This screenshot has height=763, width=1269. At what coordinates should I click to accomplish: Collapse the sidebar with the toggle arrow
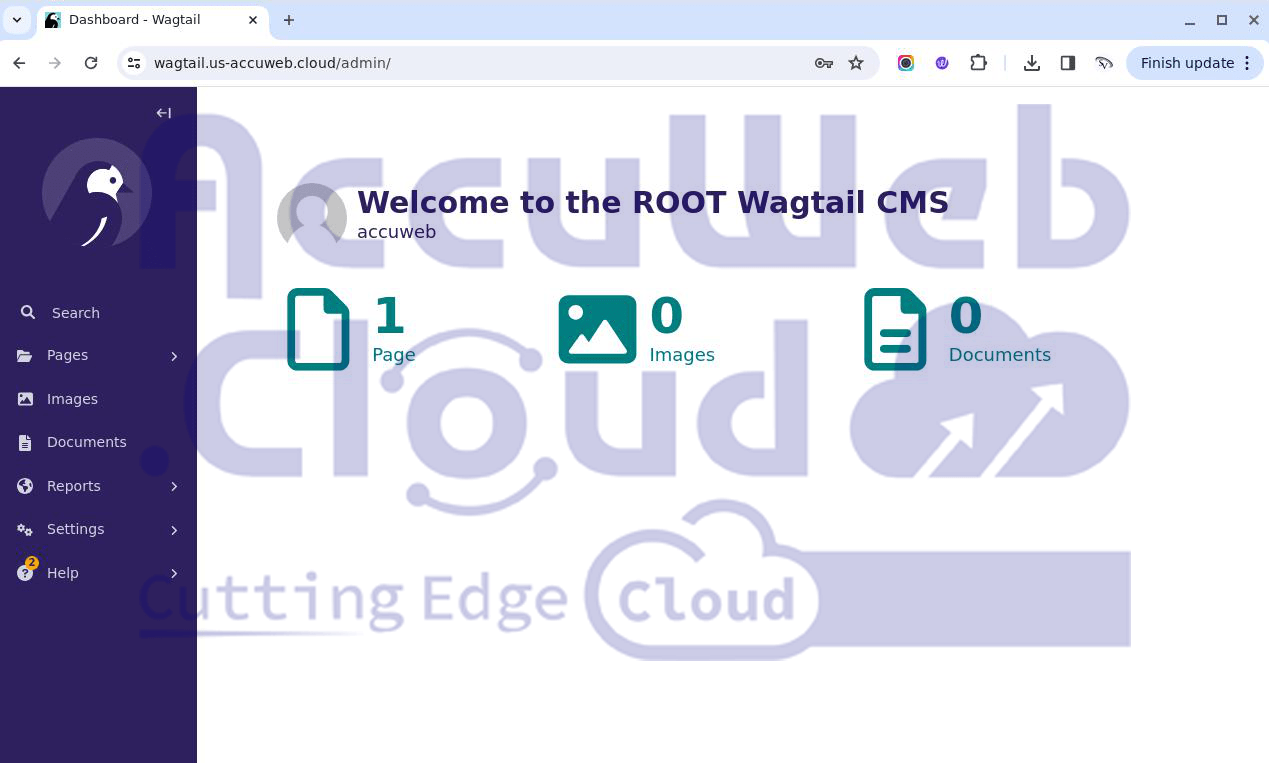click(164, 113)
